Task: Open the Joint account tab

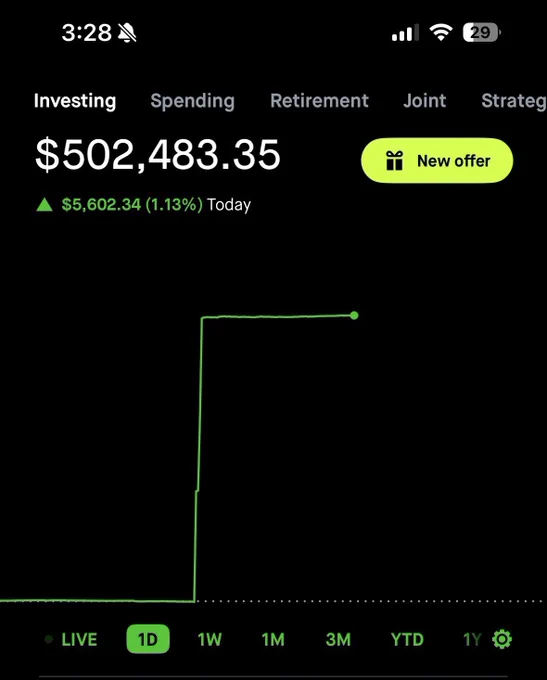Action: [x=424, y=101]
